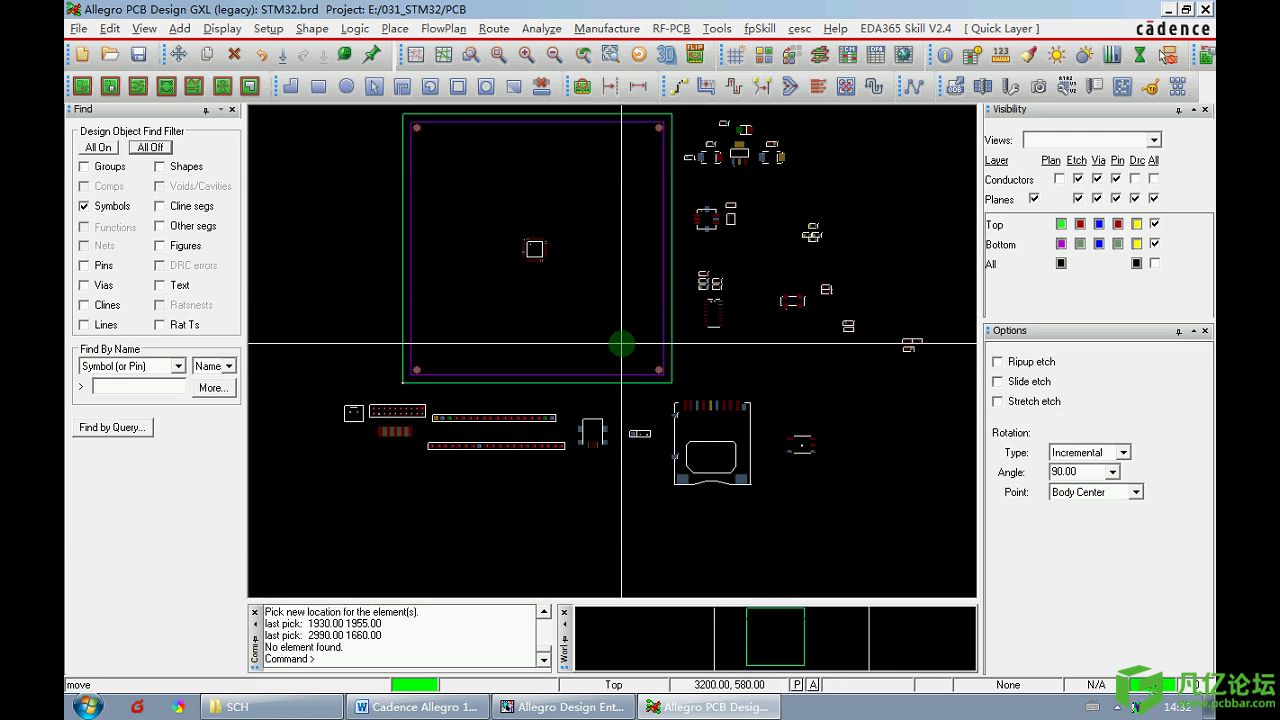This screenshot has height=720, width=1280.
Task: Click the All On button
Action: (98, 147)
